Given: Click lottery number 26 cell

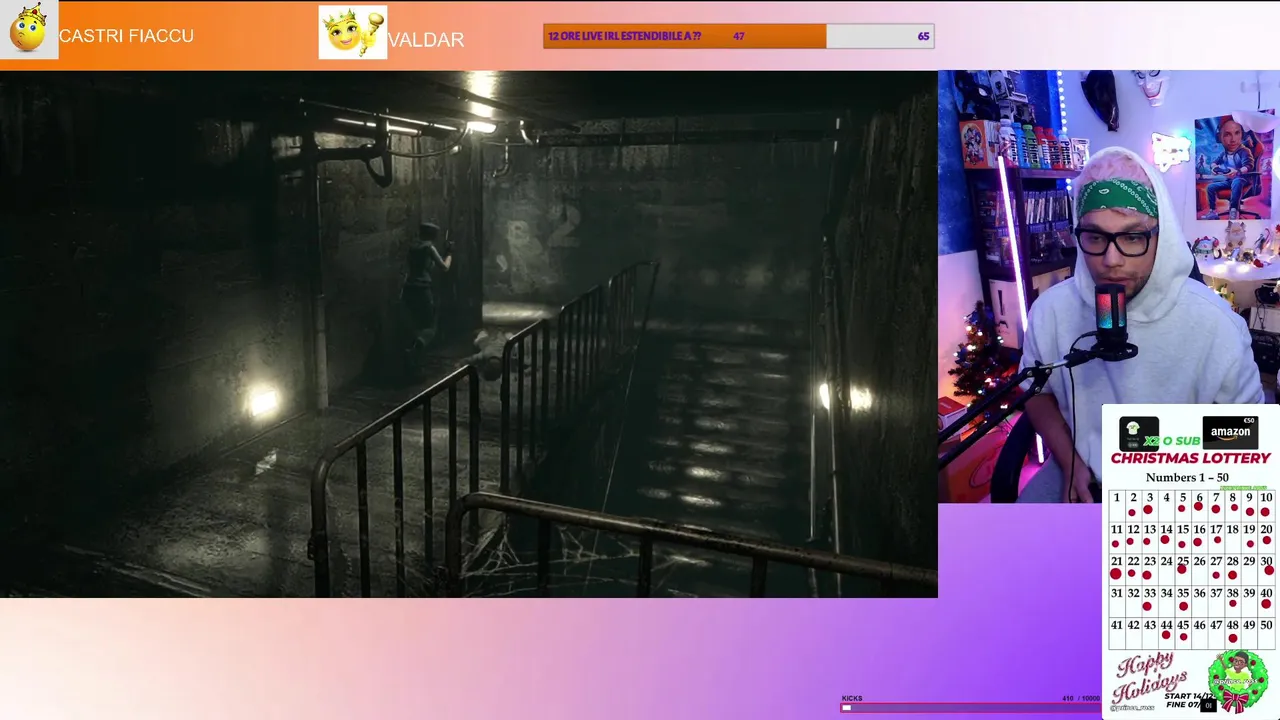Looking at the screenshot, I should point(1199,568).
